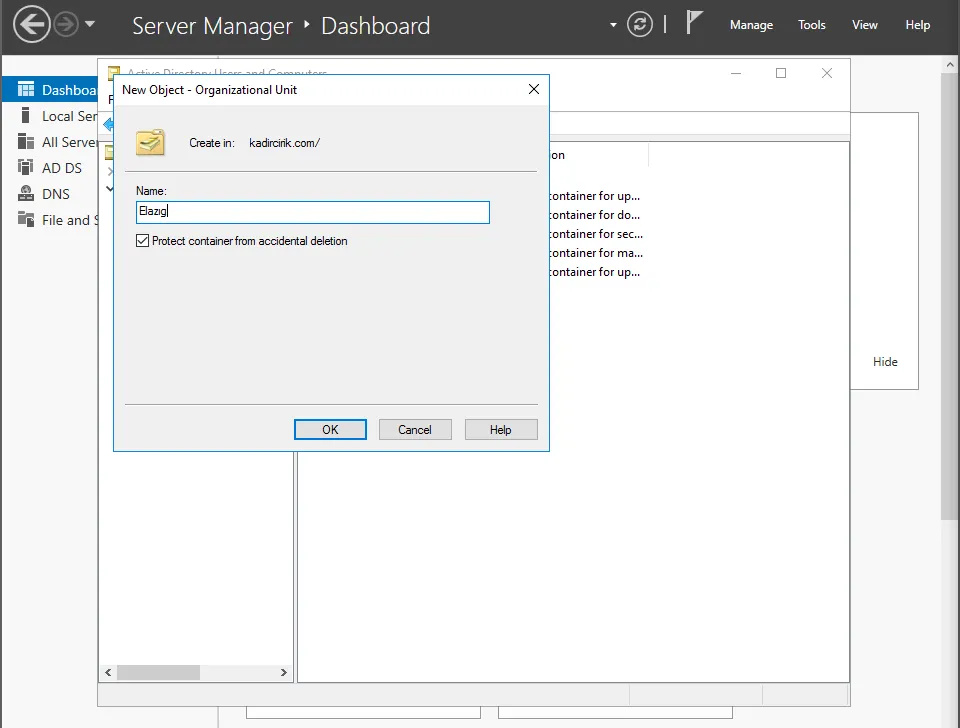Image resolution: width=960 pixels, height=728 pixels.
Task: Select DNS in the sidebar
Action: click(x=50, y=194)
